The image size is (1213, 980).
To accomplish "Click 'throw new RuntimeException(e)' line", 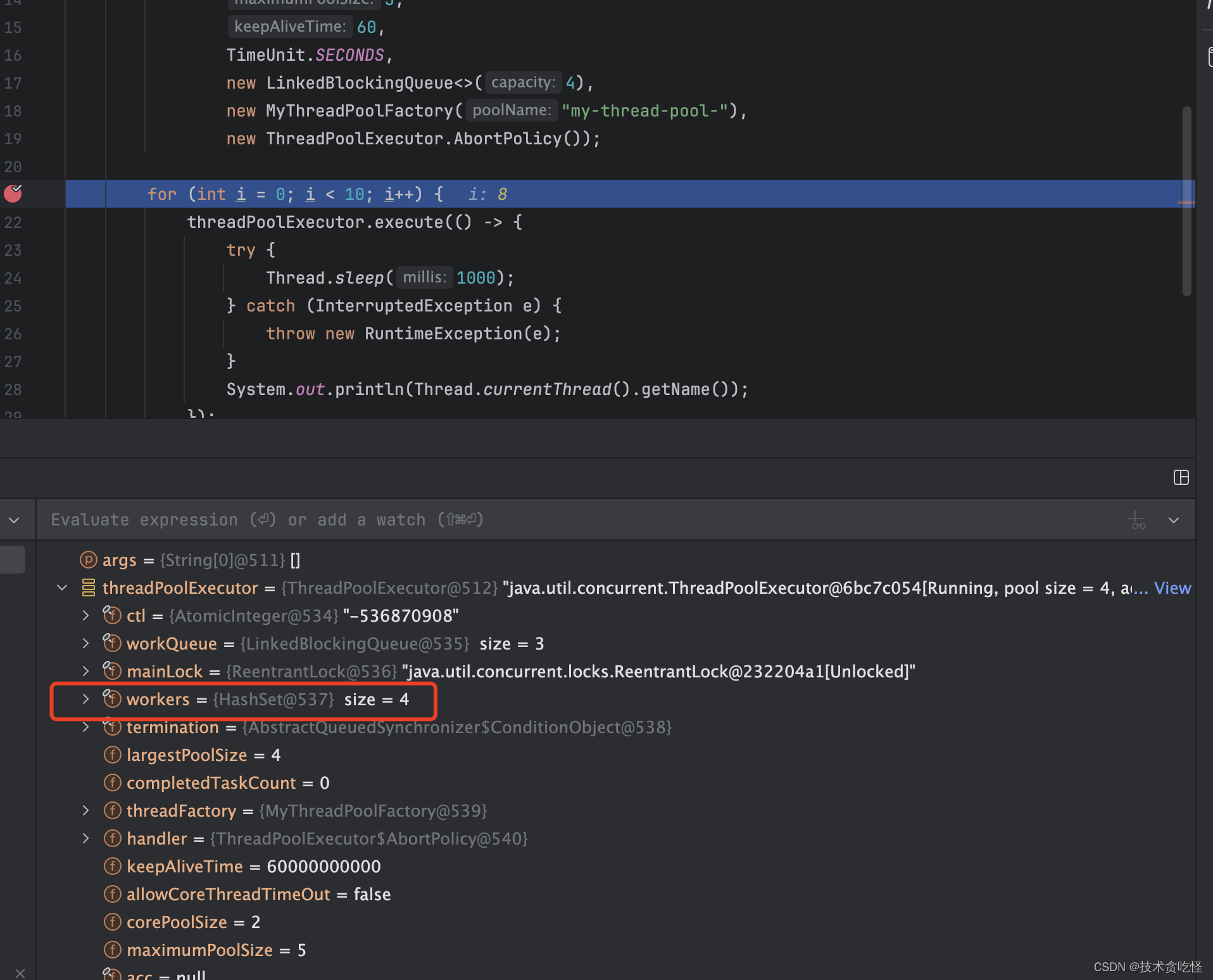I will tap(413, 334).
